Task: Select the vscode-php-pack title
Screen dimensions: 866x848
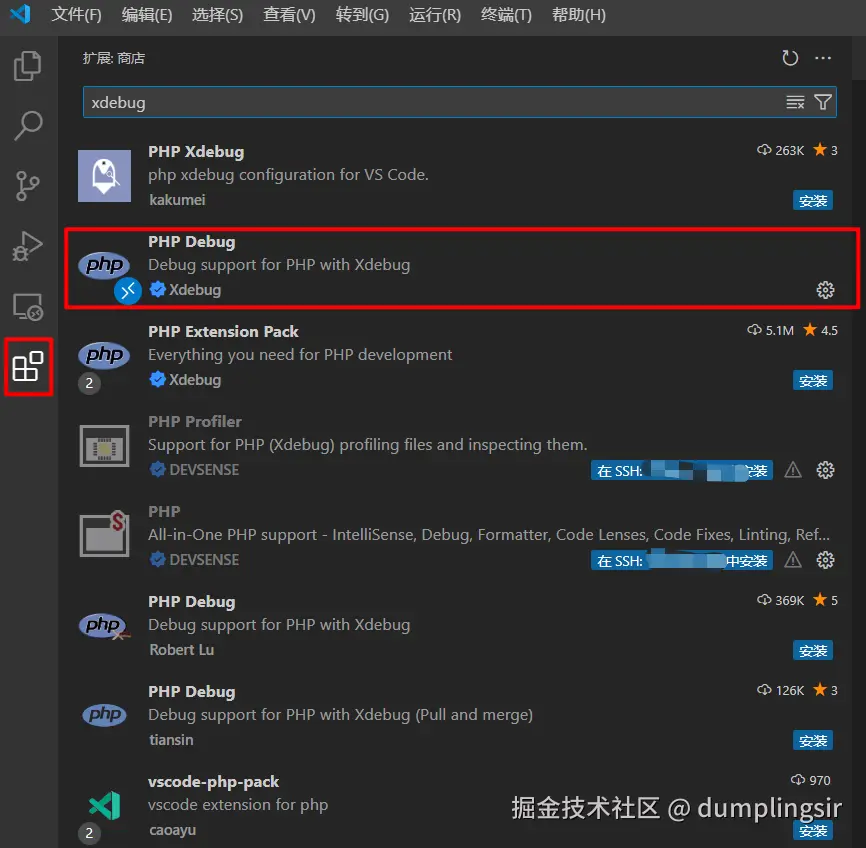Action: coord(213,782)
